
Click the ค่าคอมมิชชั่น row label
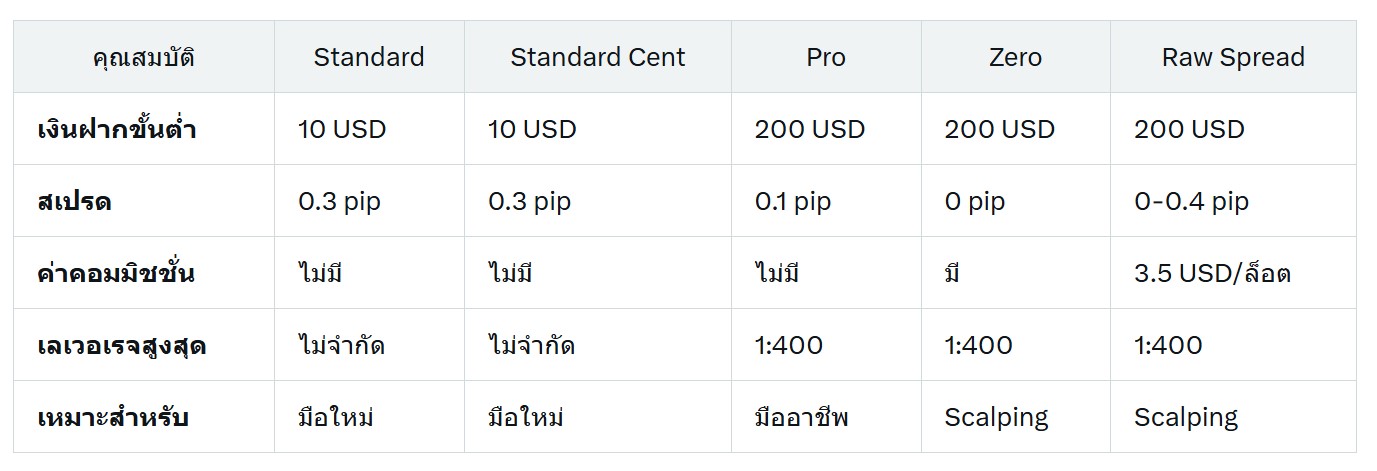click(x=116, y=273)
